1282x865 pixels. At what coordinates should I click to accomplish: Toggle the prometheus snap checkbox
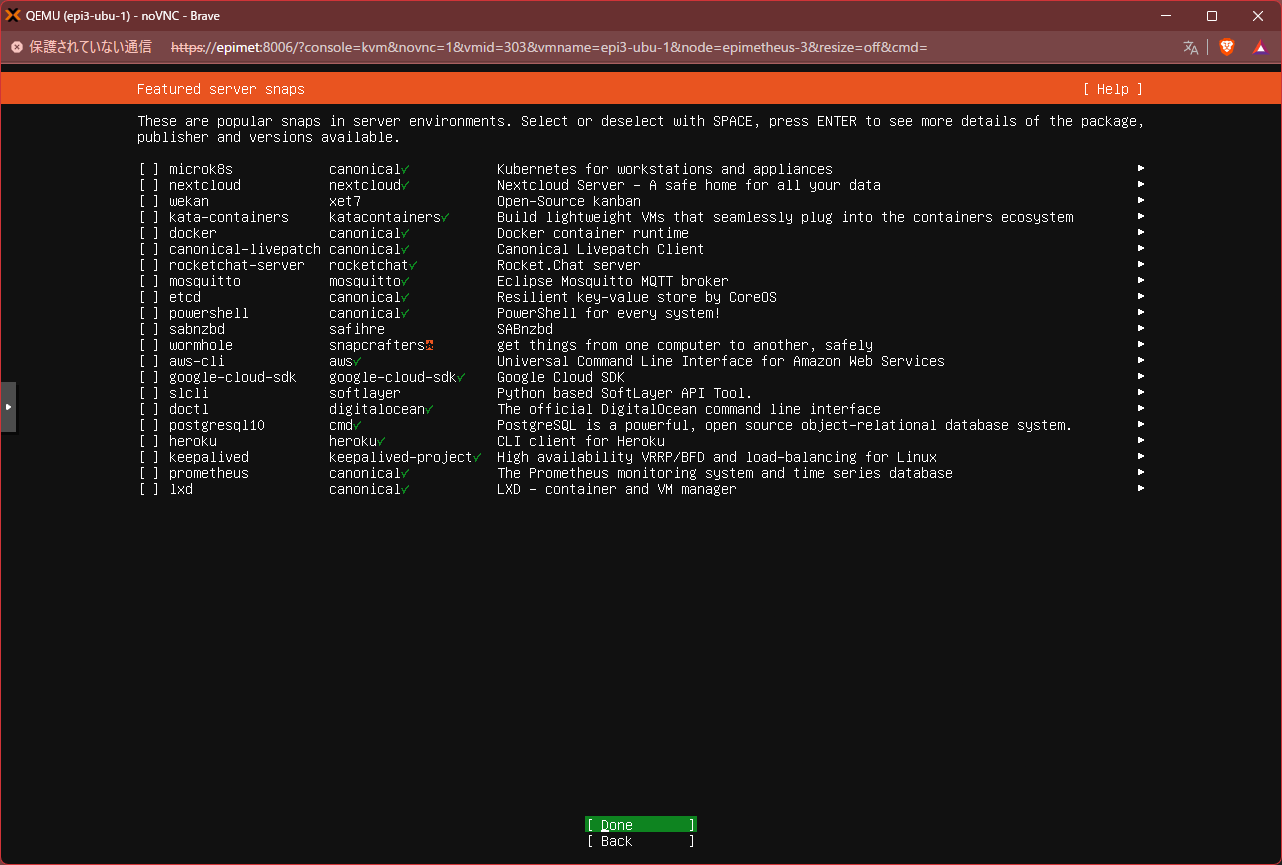click(x=149, y=473)
